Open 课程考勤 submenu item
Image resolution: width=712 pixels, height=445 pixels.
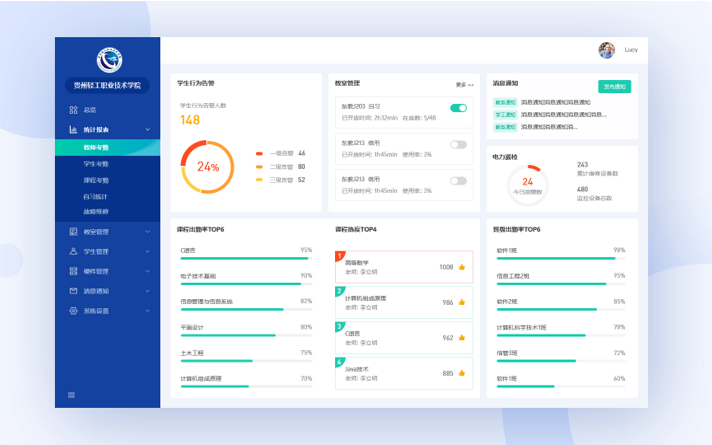tap(96, 180)
